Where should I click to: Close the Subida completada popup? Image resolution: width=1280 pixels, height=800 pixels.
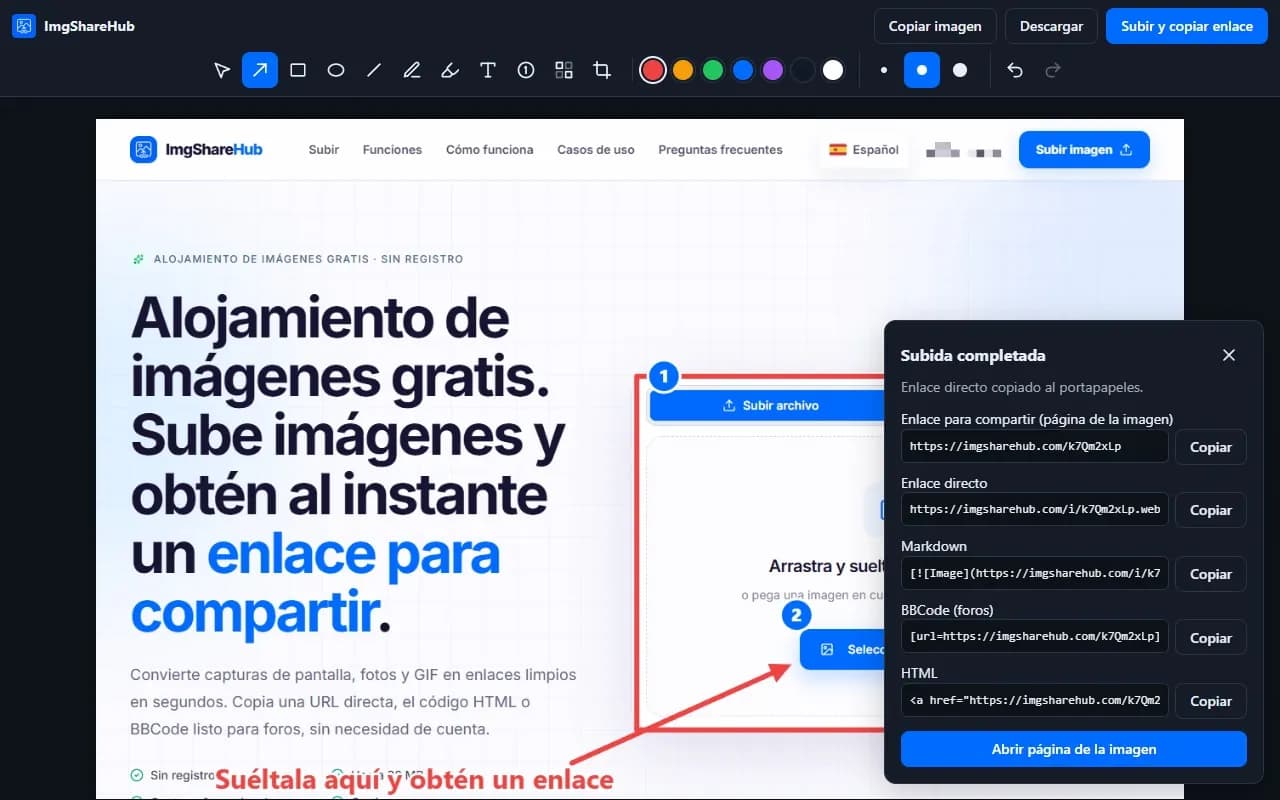coord(1229,355)
